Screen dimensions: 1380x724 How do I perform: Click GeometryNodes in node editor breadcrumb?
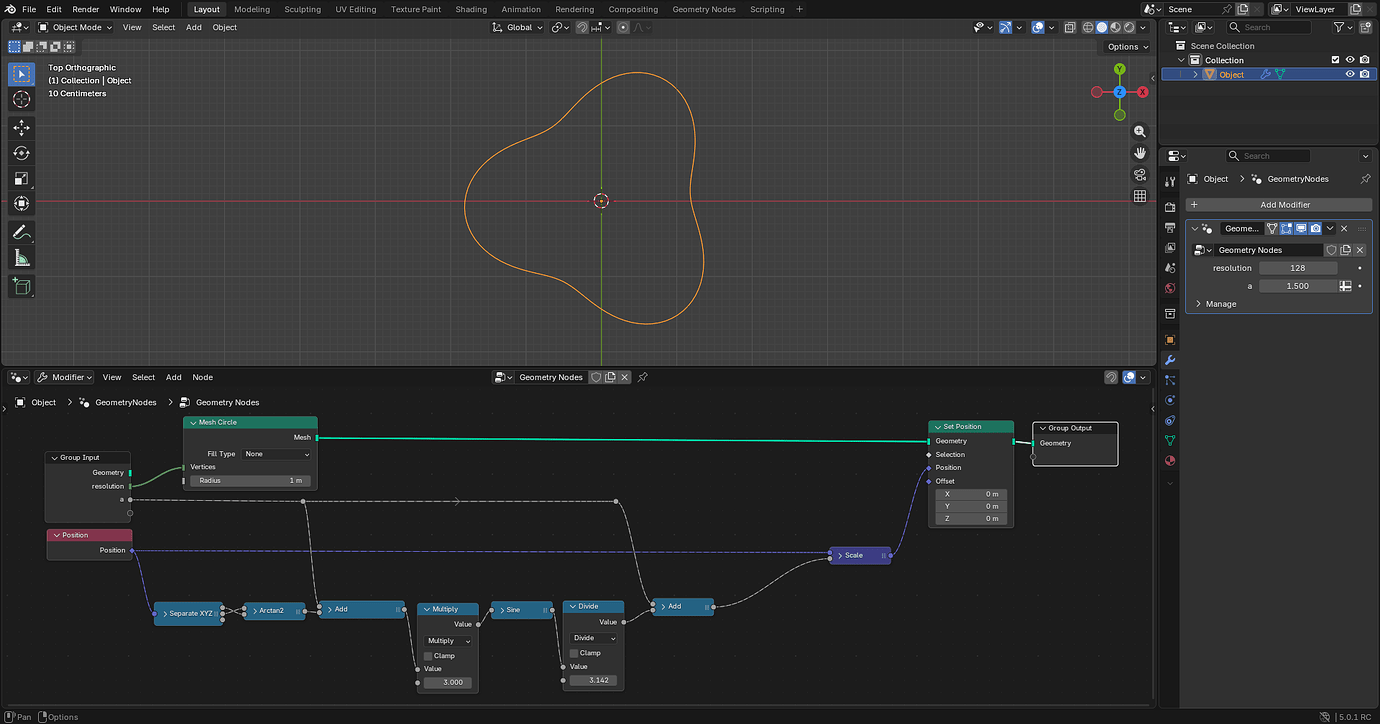click(126, 402)
